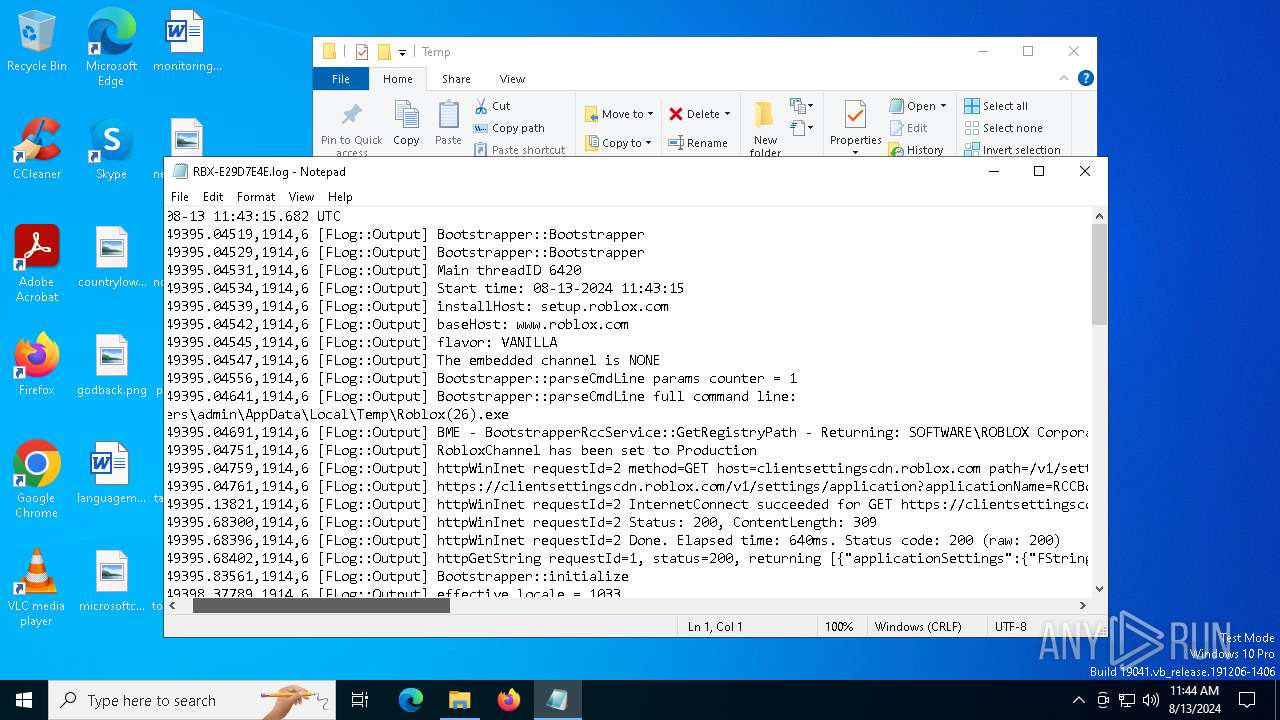Open Quick Access Toolbar customize arrow
This screenshot has width=1280, height=720.
[402, 52]
